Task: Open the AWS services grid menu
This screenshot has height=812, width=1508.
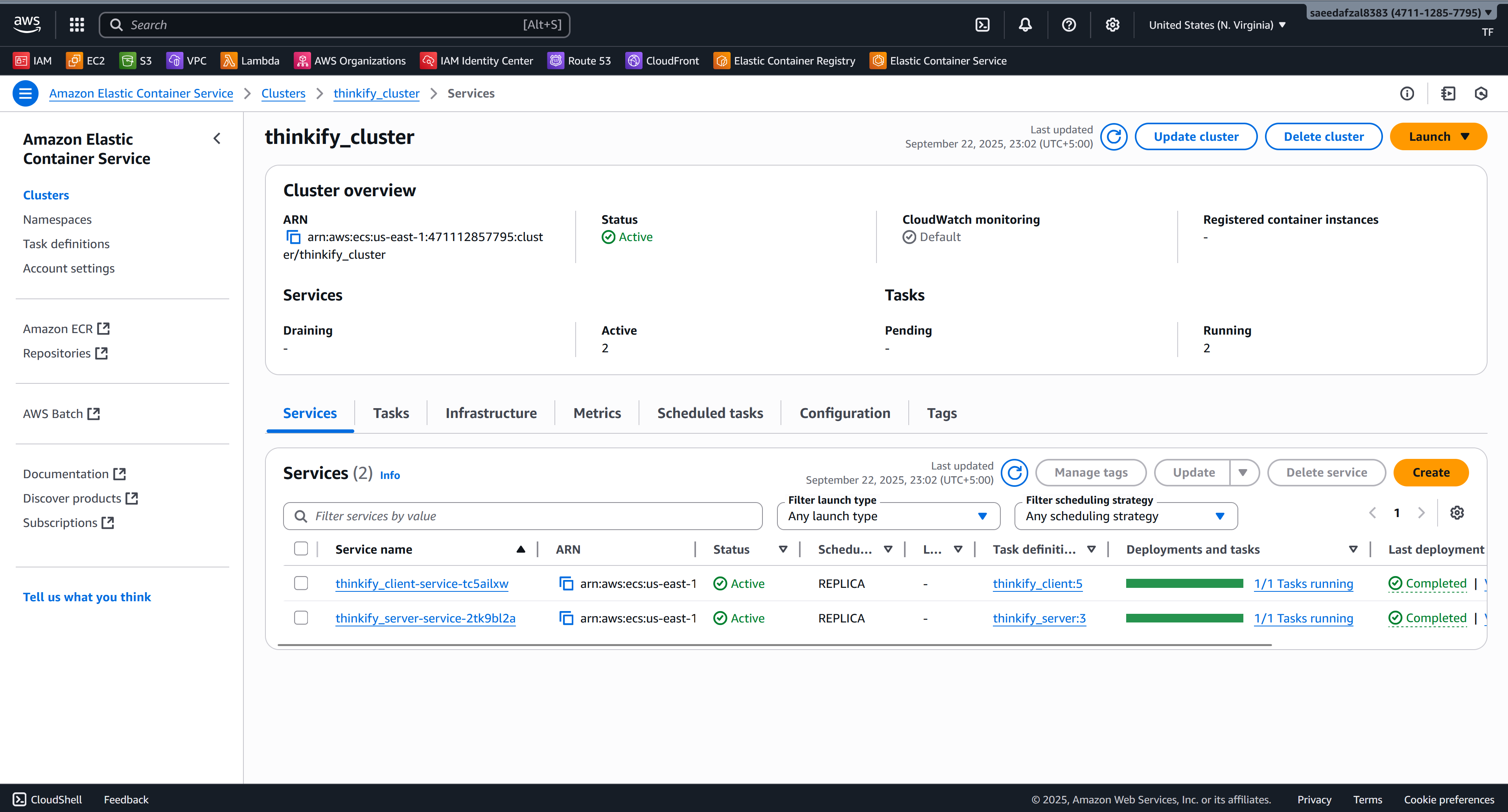Action: pyautogui.click(x=77, y=25)
